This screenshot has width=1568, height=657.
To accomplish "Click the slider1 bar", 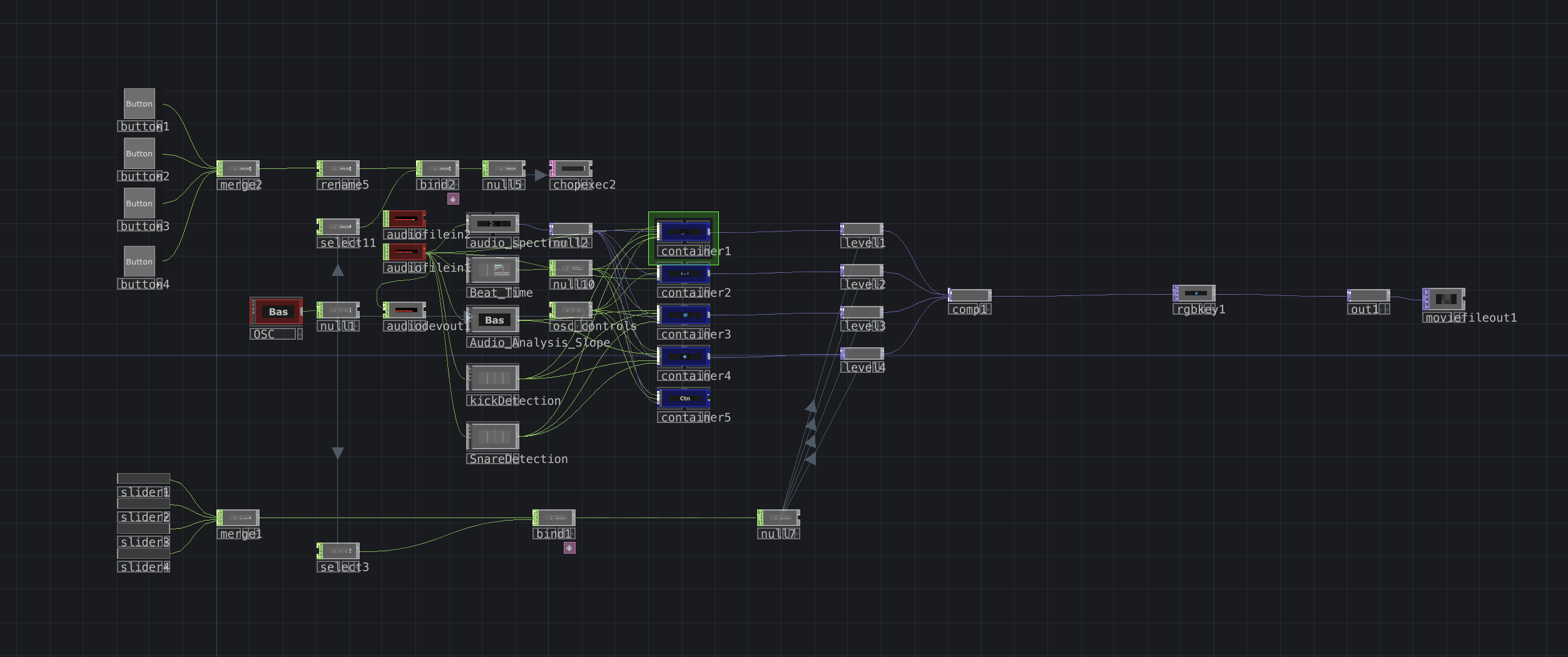I will pyautogui.click(x=143, y=479).
